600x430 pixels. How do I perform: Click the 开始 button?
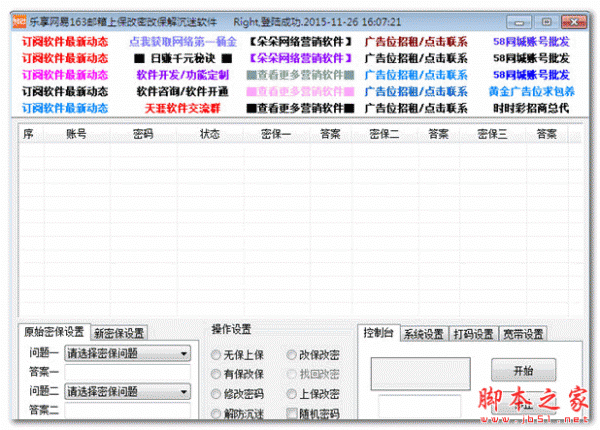pos(523,370)
